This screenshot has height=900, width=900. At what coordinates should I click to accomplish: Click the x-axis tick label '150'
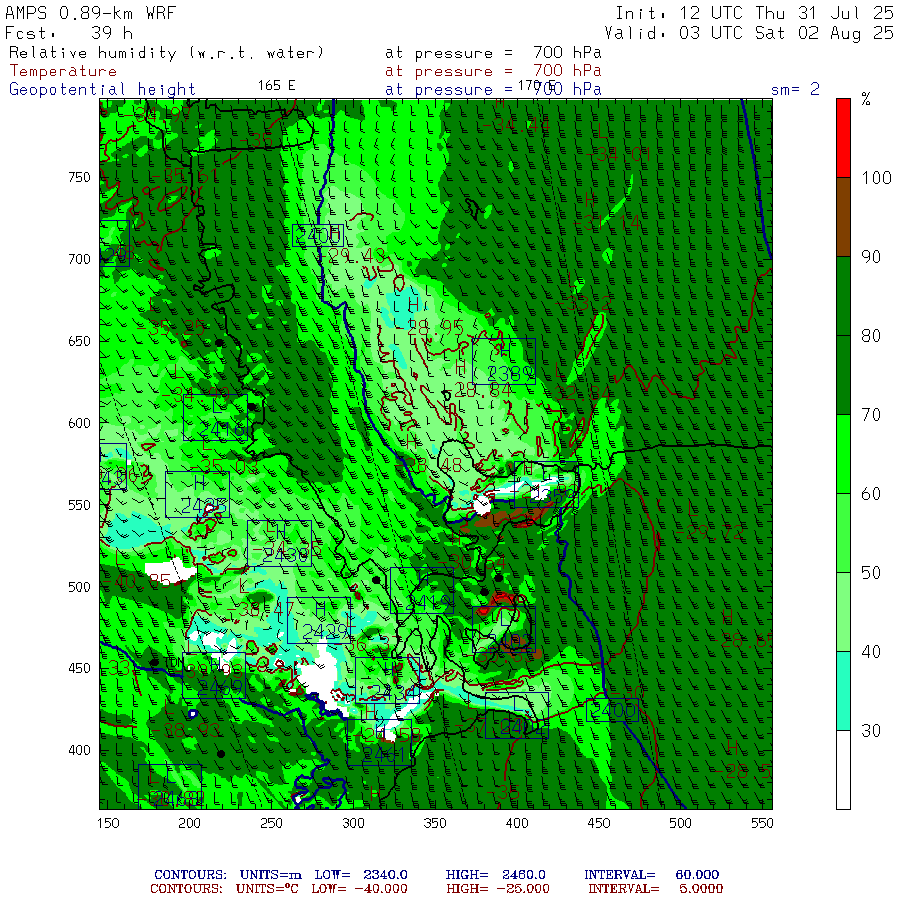108,823
